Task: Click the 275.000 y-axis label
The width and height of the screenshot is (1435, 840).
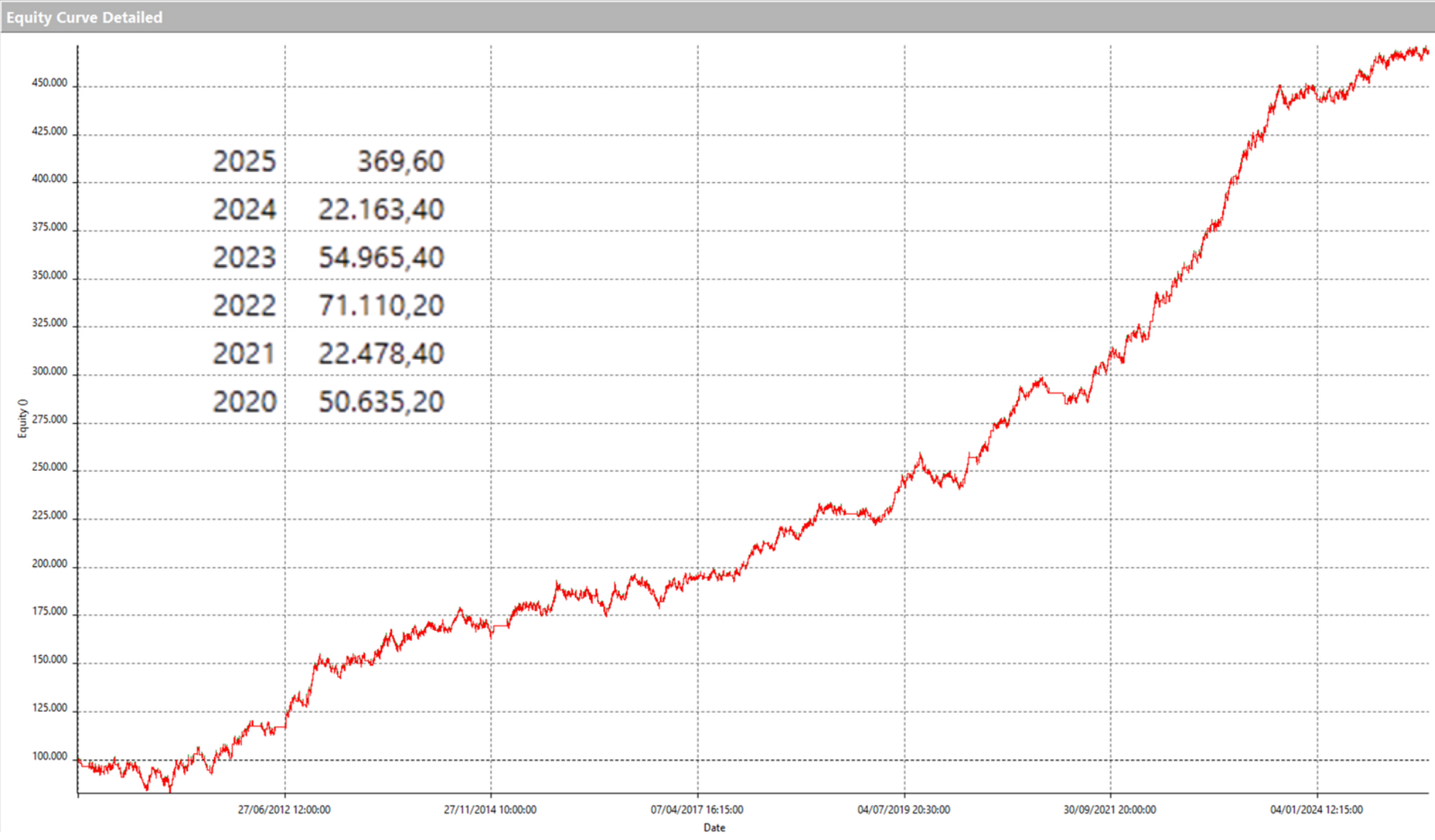Action: (x=49, y=420)
